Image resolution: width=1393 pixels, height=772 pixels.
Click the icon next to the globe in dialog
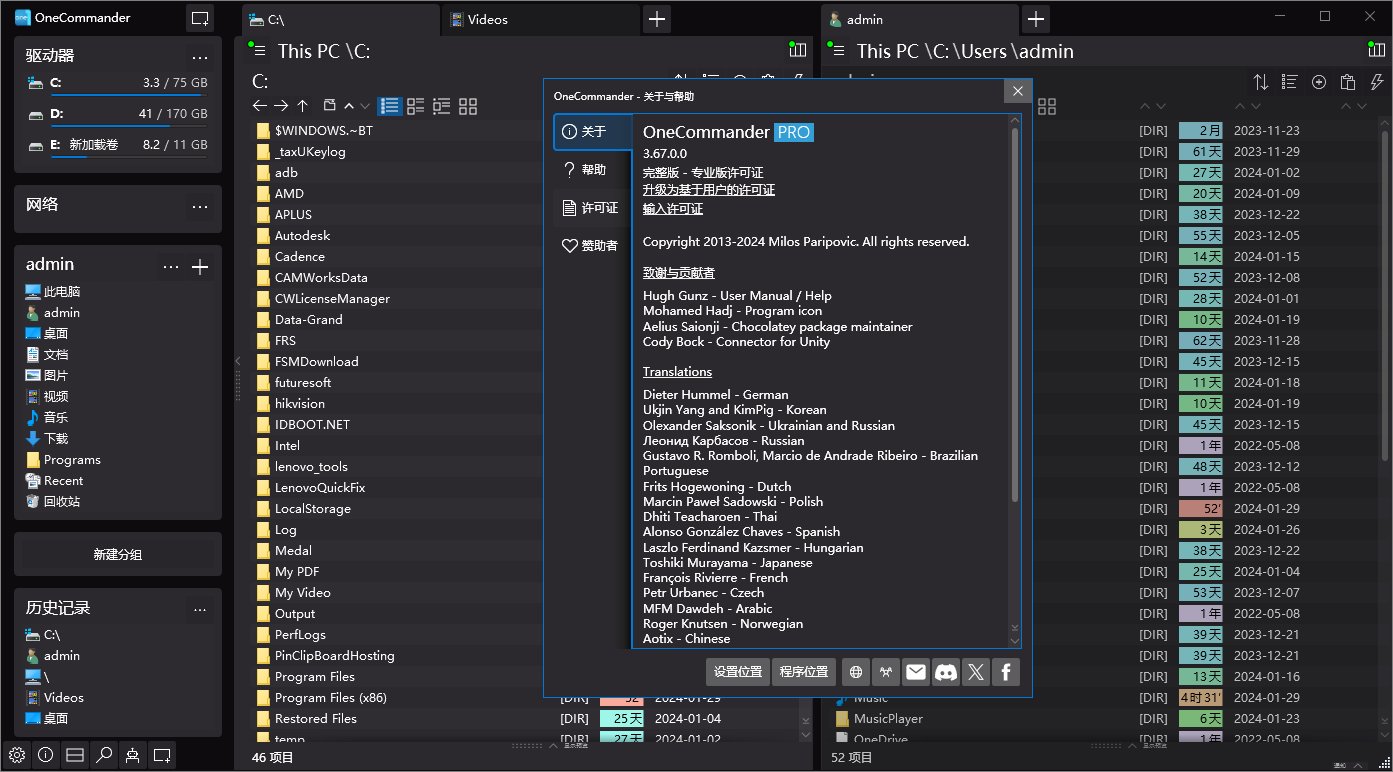(886, 672)
